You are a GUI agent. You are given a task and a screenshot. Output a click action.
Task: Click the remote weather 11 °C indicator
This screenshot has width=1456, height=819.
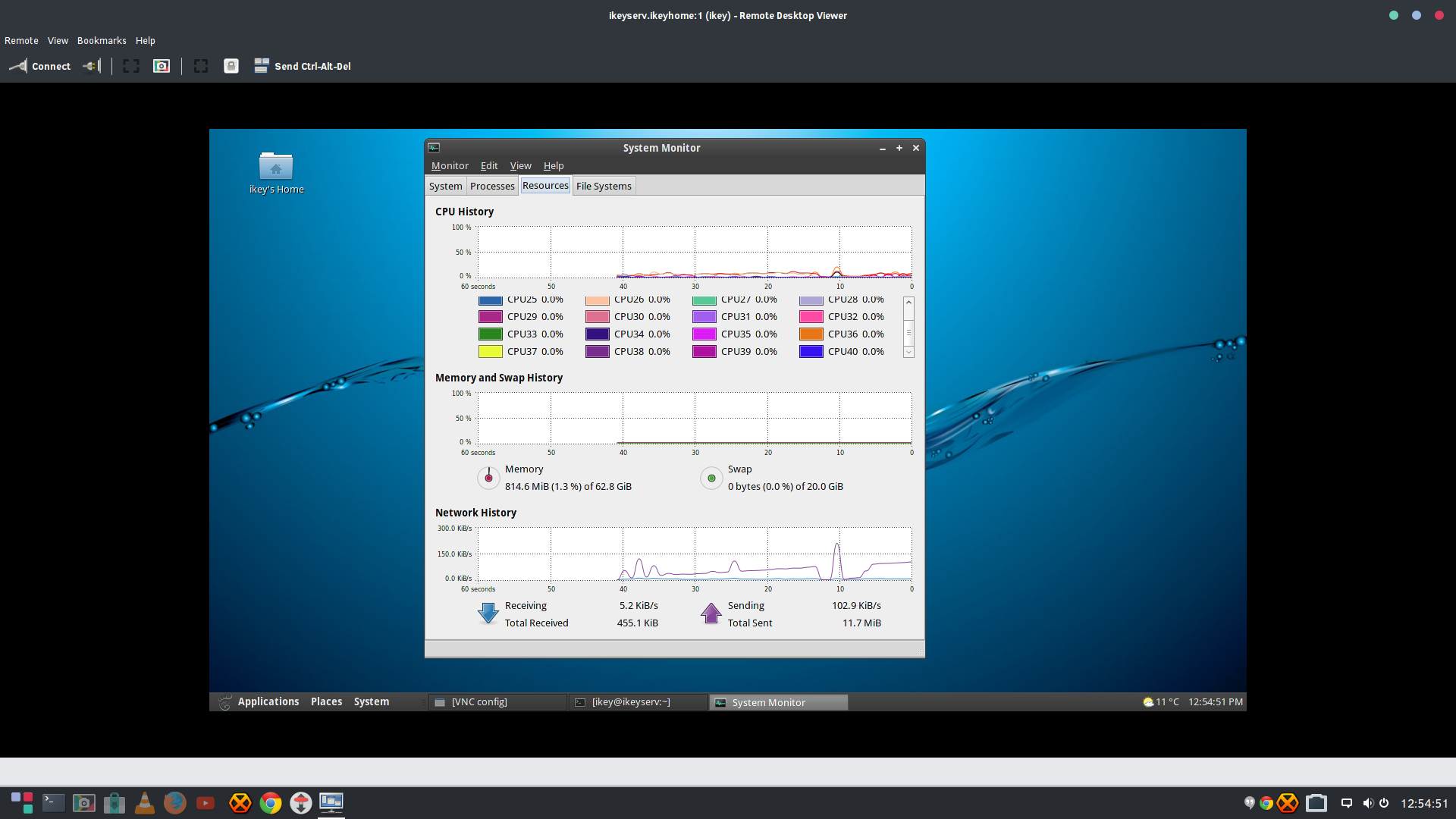pyautogui.click(x=1161, y=702)
